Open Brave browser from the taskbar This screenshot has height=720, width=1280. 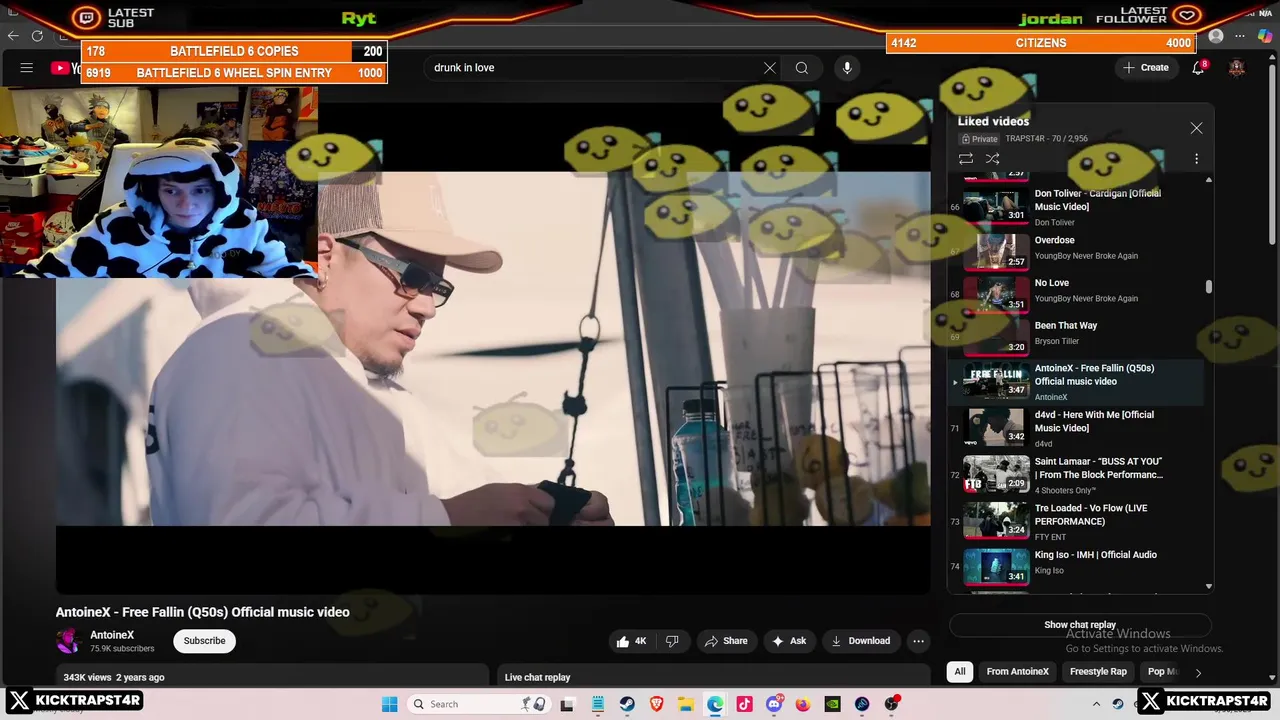point(656,704)
